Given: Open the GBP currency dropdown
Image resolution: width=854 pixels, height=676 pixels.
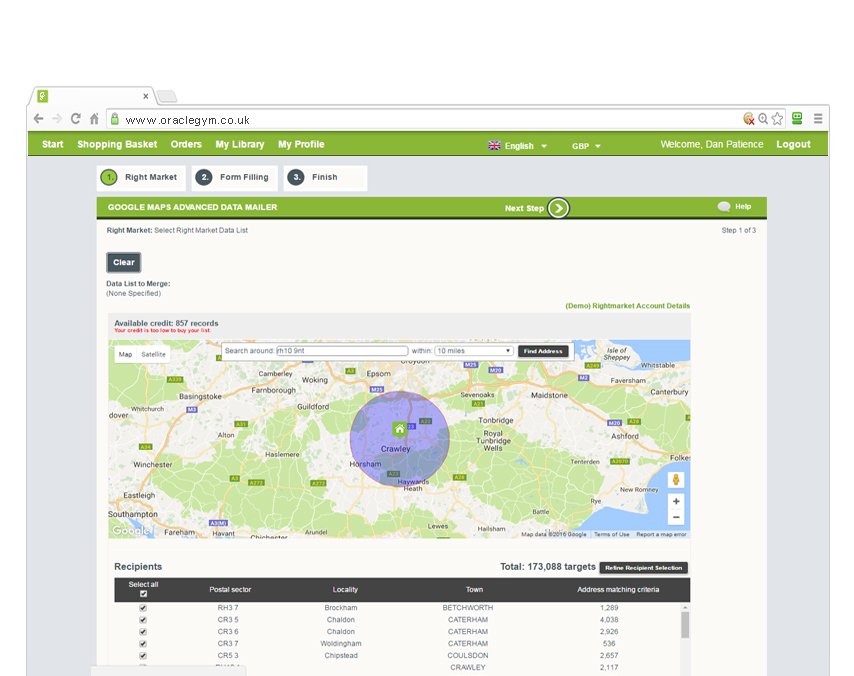Looking at the screenshot, I should pos(586,146).
